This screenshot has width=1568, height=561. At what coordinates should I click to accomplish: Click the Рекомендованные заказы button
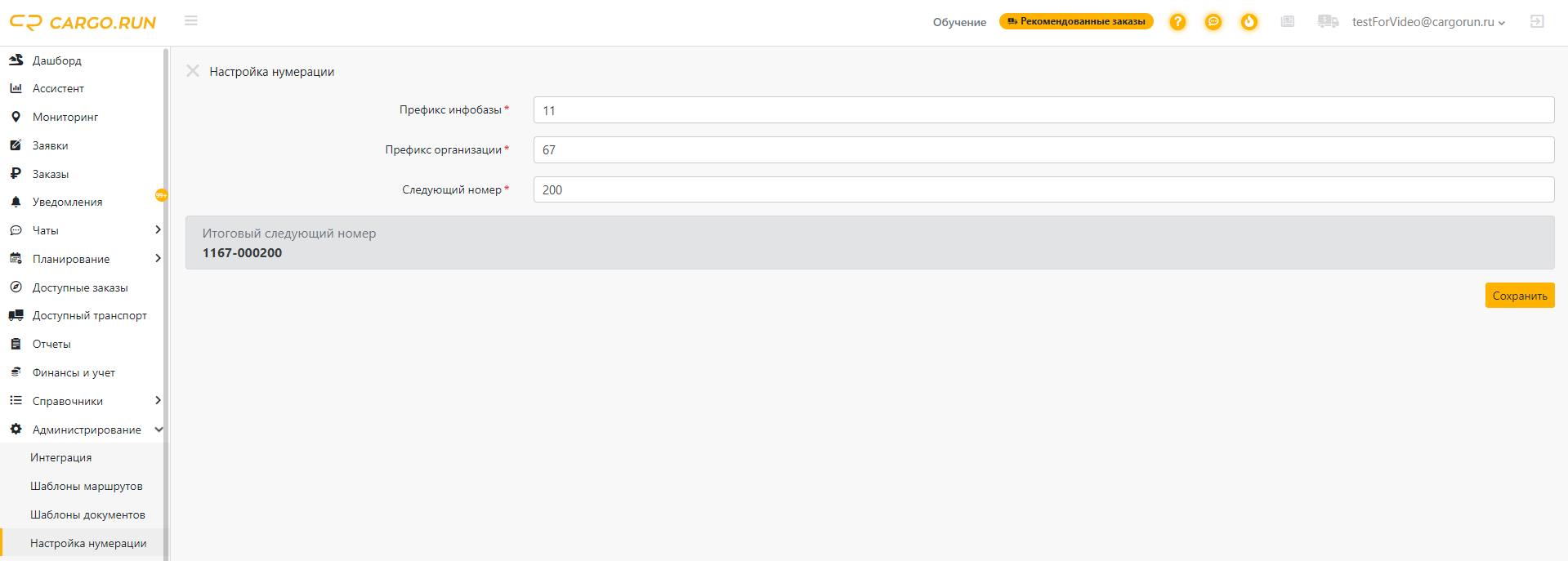(1076, 21)
